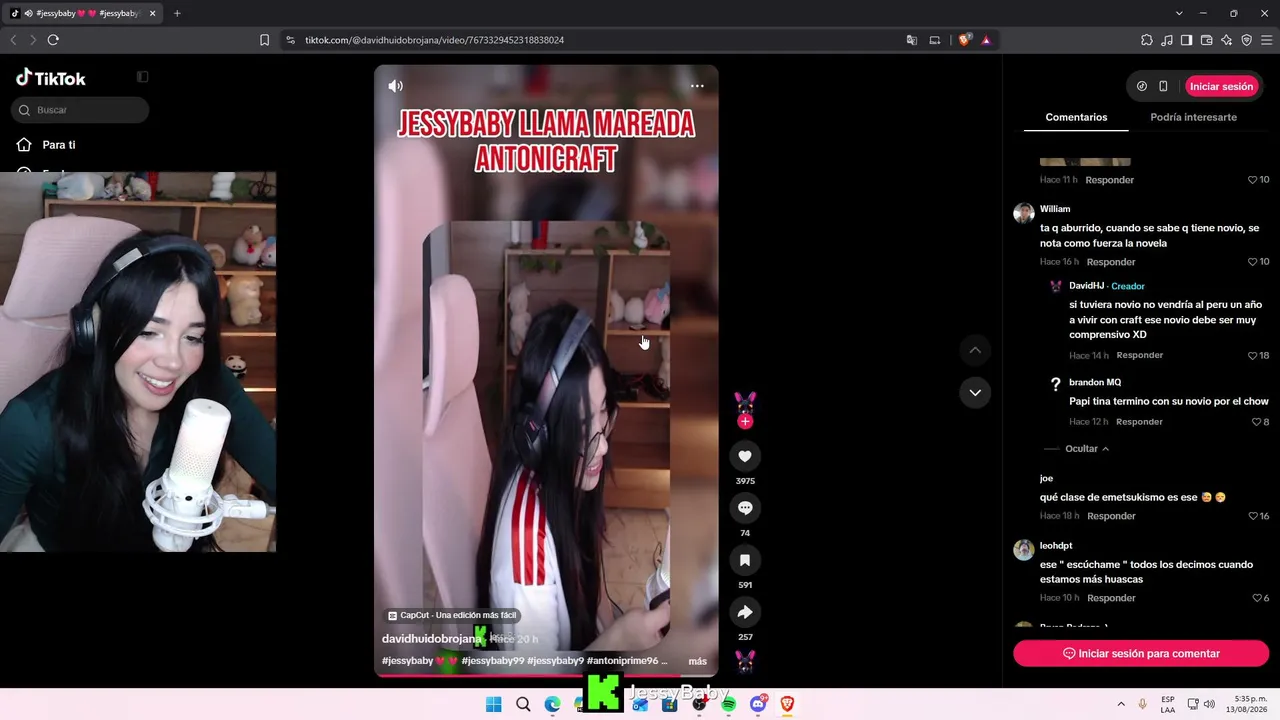Focus the Buscar search field
This screenshot has height=720, width=1280.
pyautogui.click(x=80, y=110)
